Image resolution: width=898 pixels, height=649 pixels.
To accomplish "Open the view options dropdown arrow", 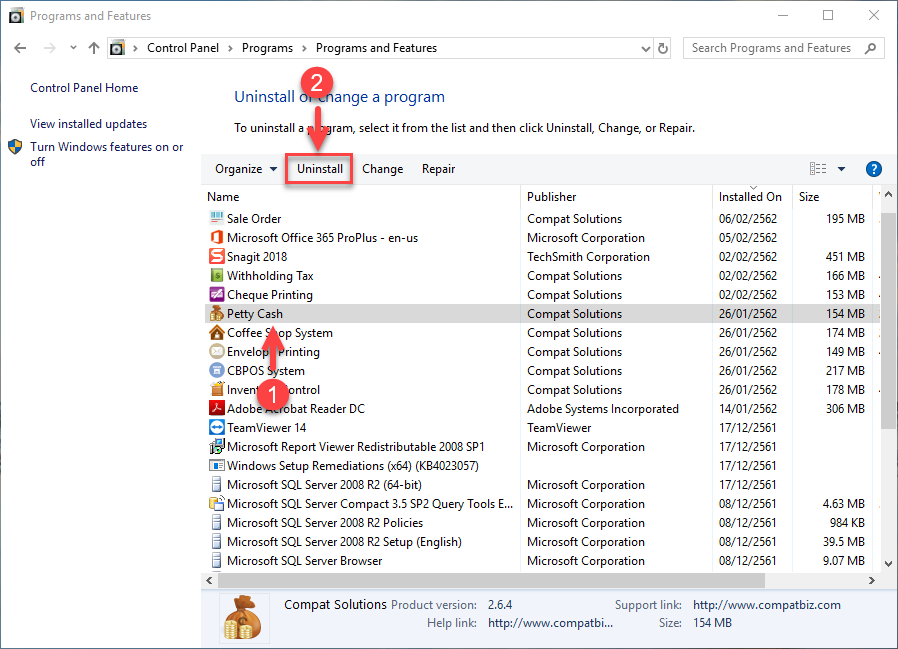I will (841, 169).
